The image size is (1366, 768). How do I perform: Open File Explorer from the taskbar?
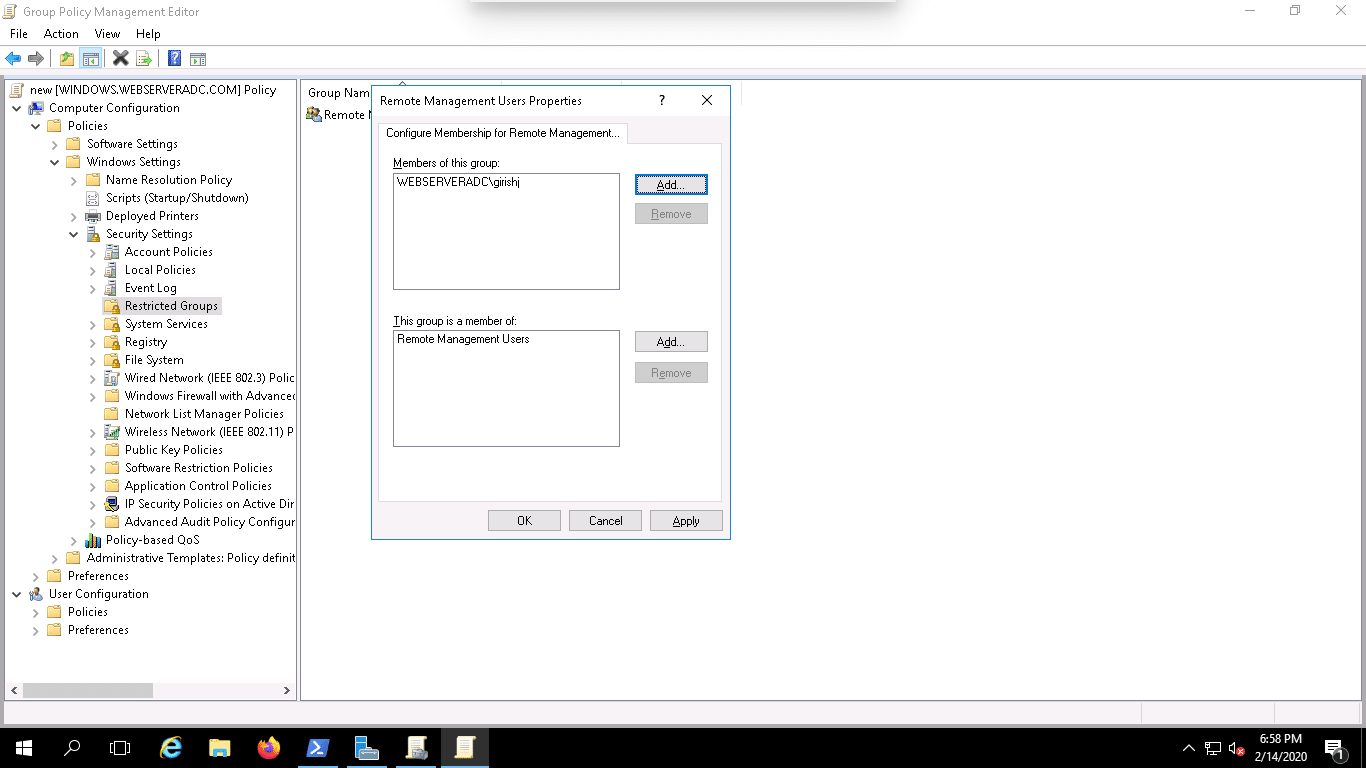(x=220, y=747)
